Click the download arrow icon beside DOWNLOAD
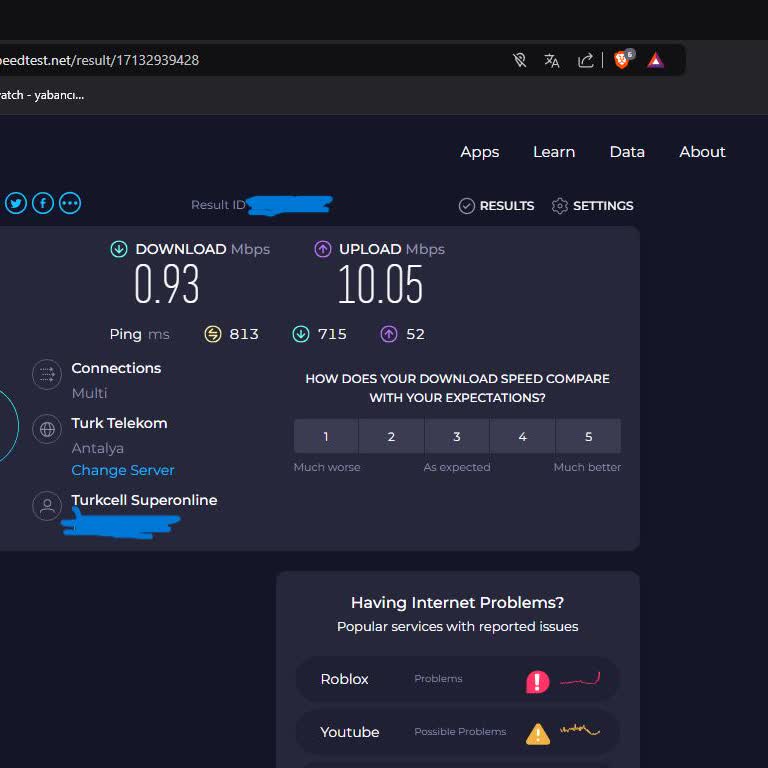 (x=119, y=249)
